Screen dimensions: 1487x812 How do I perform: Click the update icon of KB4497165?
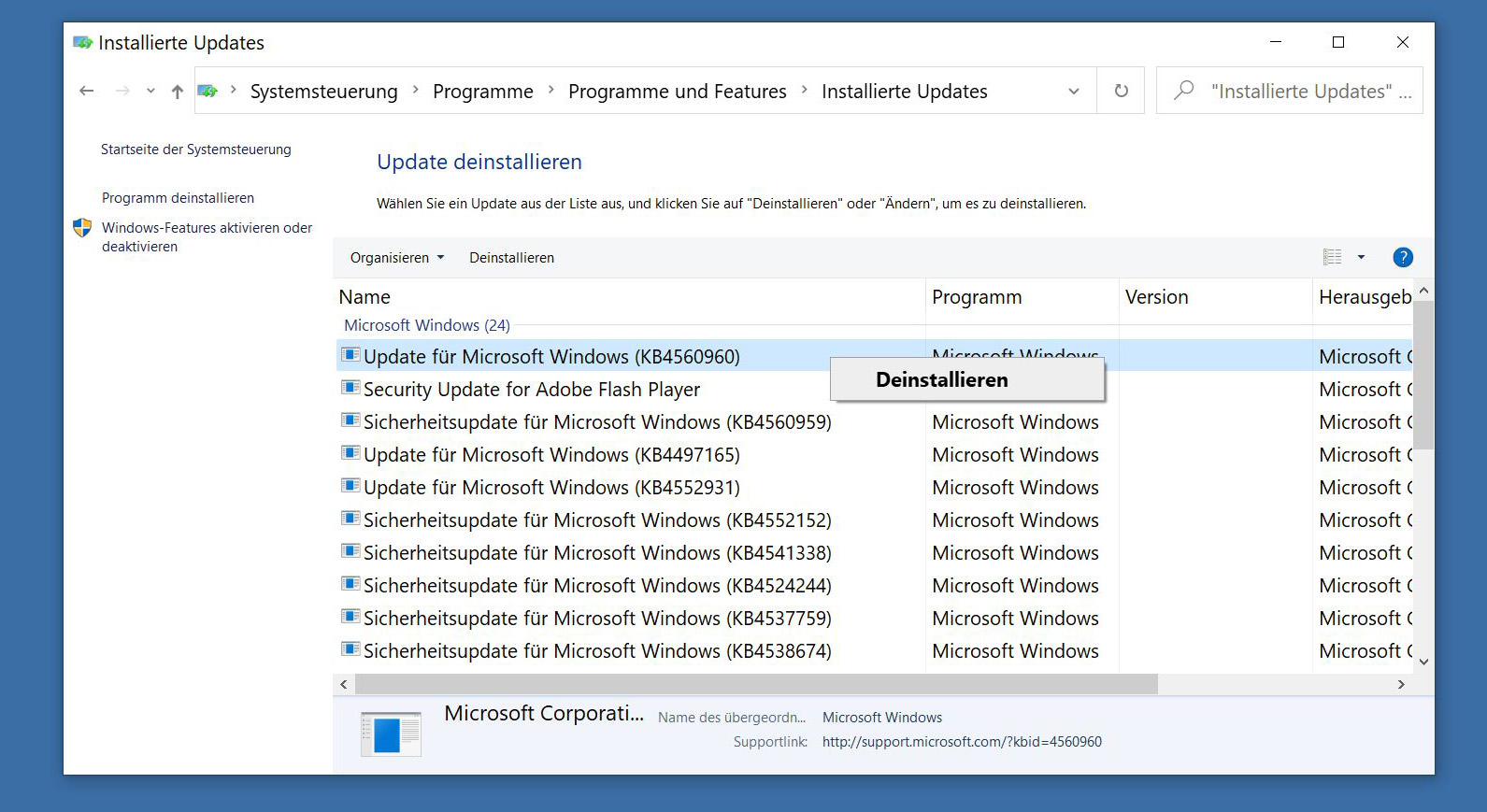click(350, 452)
